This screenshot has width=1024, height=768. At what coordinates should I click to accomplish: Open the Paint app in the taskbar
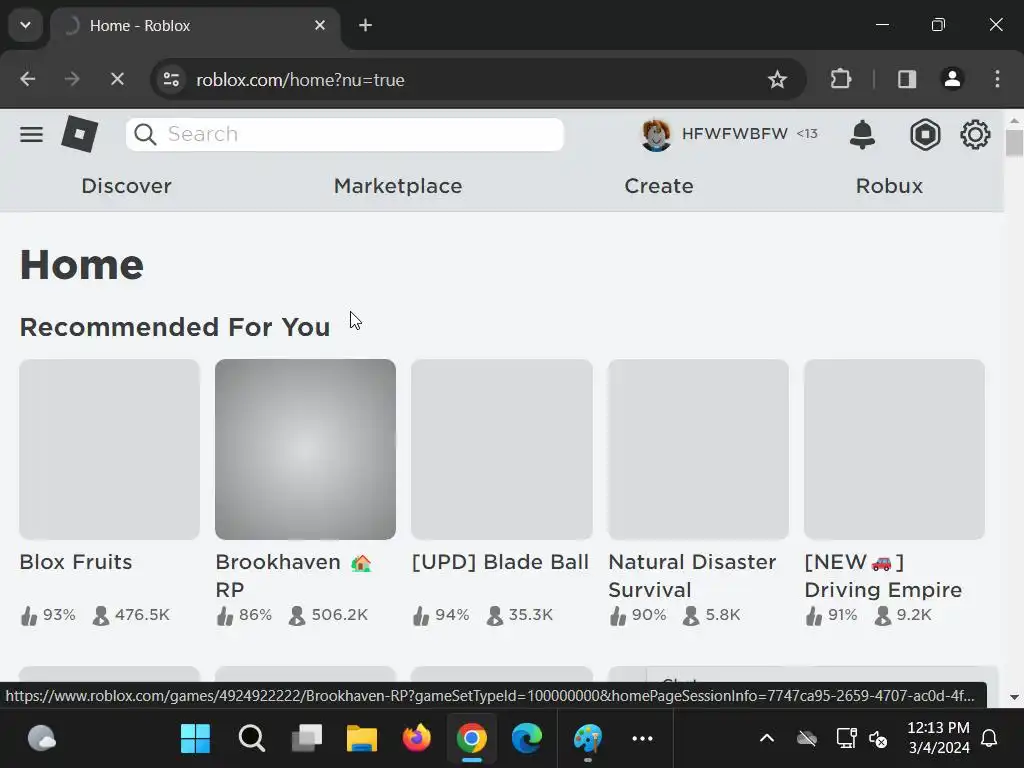coord(588,739)
